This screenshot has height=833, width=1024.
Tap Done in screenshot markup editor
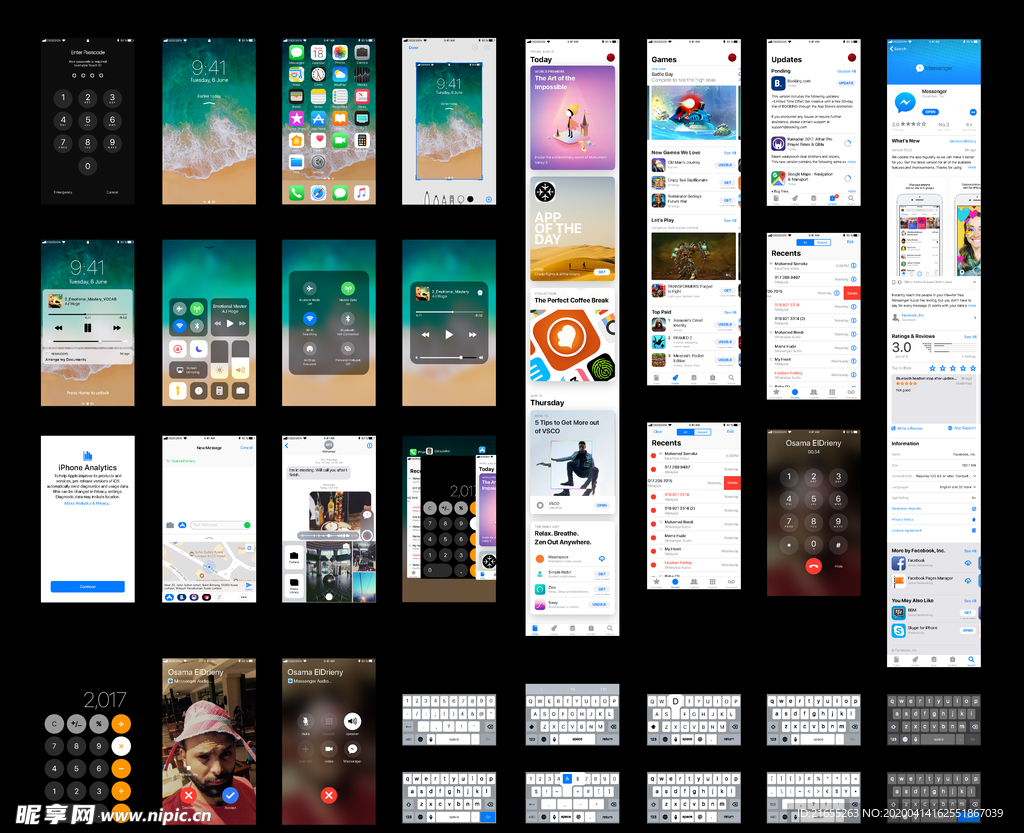tap(413, 48)
